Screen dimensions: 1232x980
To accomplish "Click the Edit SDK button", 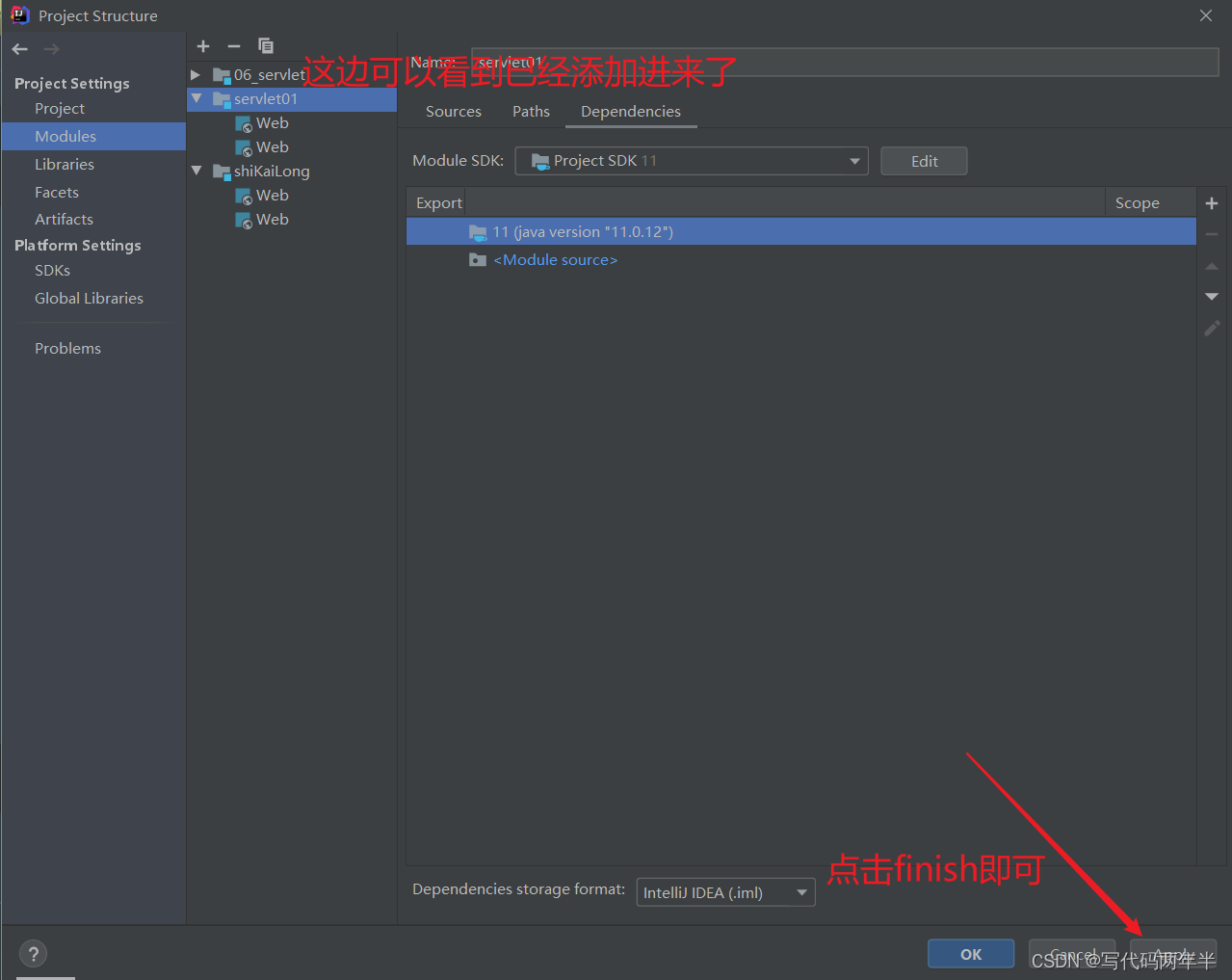I will (924, 161).
